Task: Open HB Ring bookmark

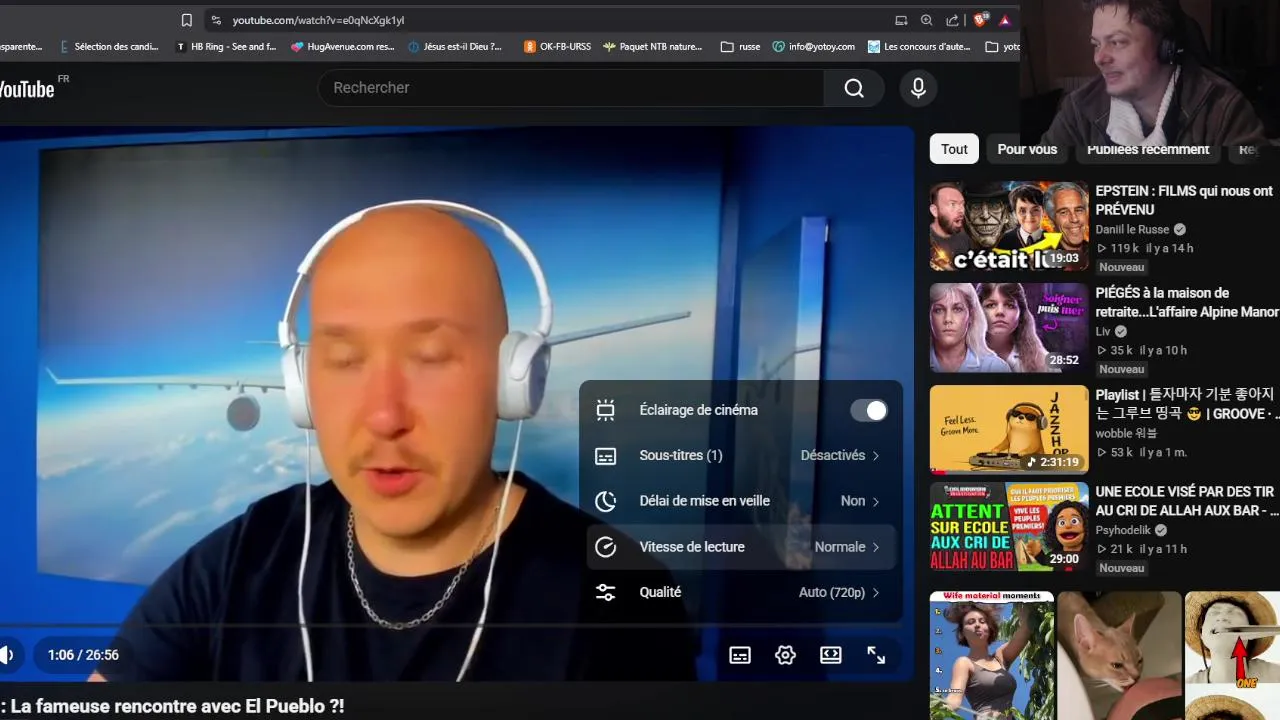Action: (x=226, y=46)
